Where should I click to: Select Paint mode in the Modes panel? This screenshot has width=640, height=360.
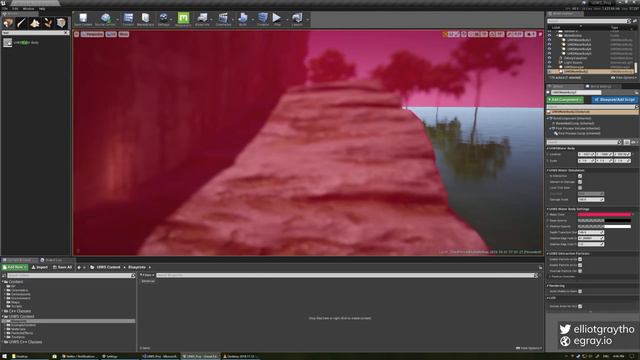[x=21, y=23]
